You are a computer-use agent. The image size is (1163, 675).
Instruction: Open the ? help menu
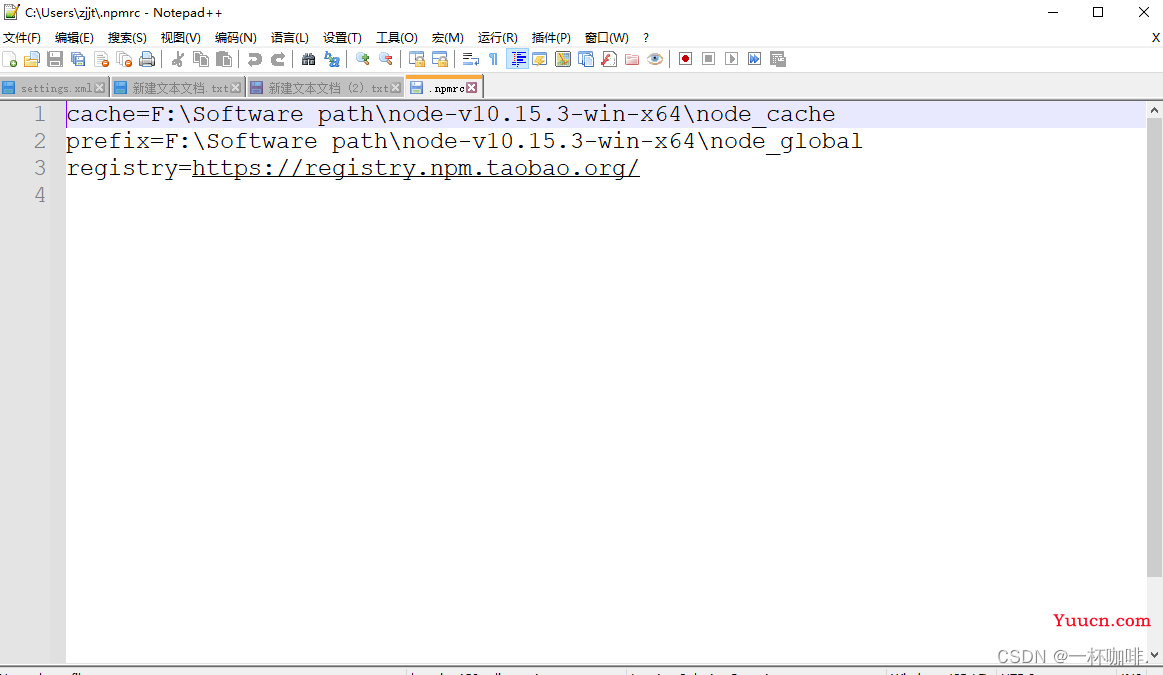(646, 38)
